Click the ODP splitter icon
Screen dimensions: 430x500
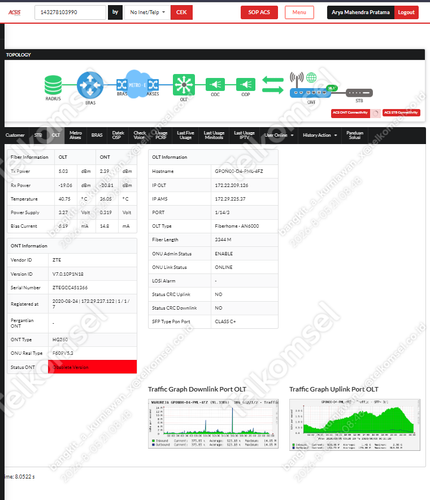click(246, 84)
